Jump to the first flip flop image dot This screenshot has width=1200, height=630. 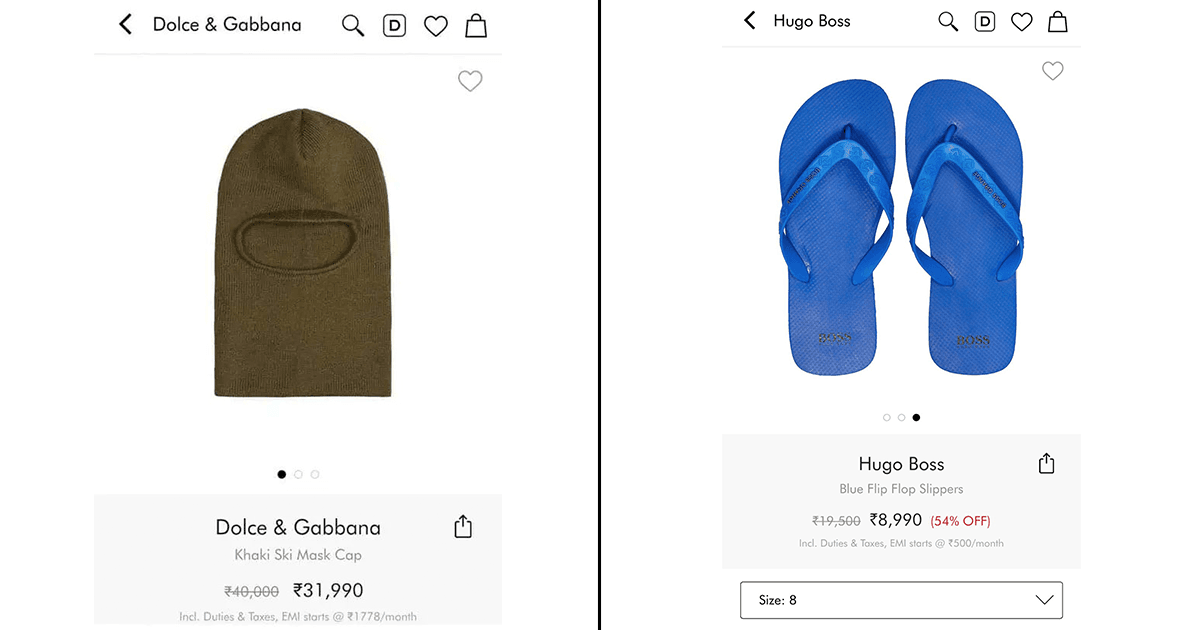coord(886,417)
